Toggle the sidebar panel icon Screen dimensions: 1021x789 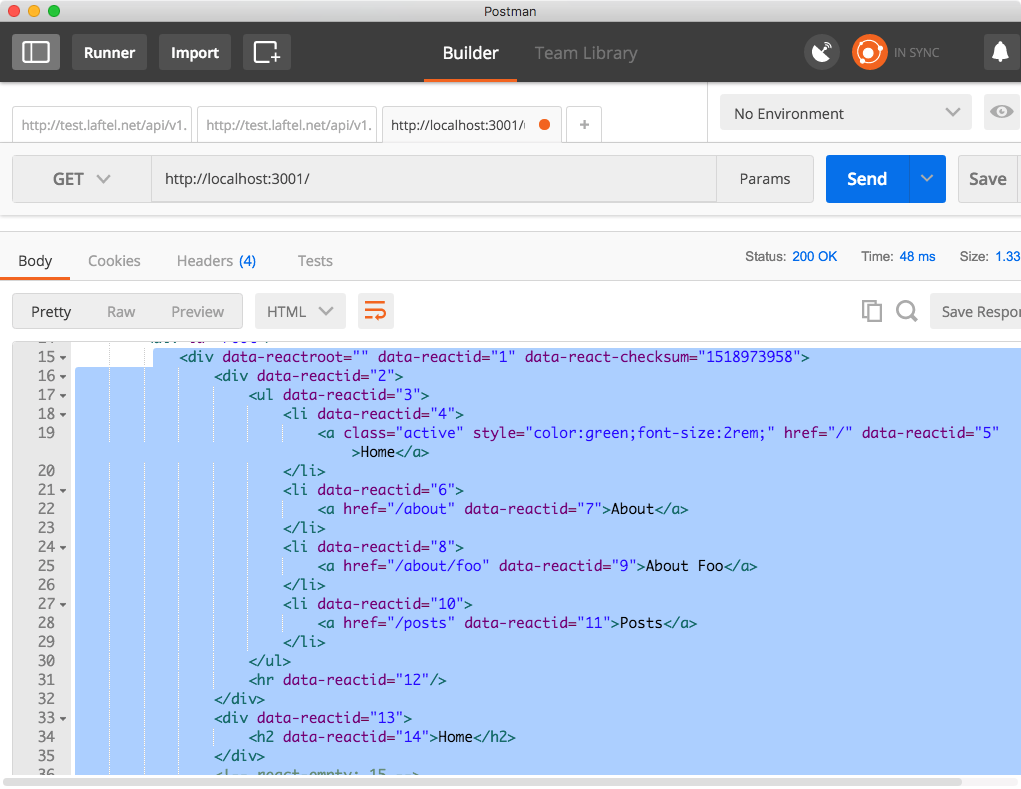pos(36,52)
